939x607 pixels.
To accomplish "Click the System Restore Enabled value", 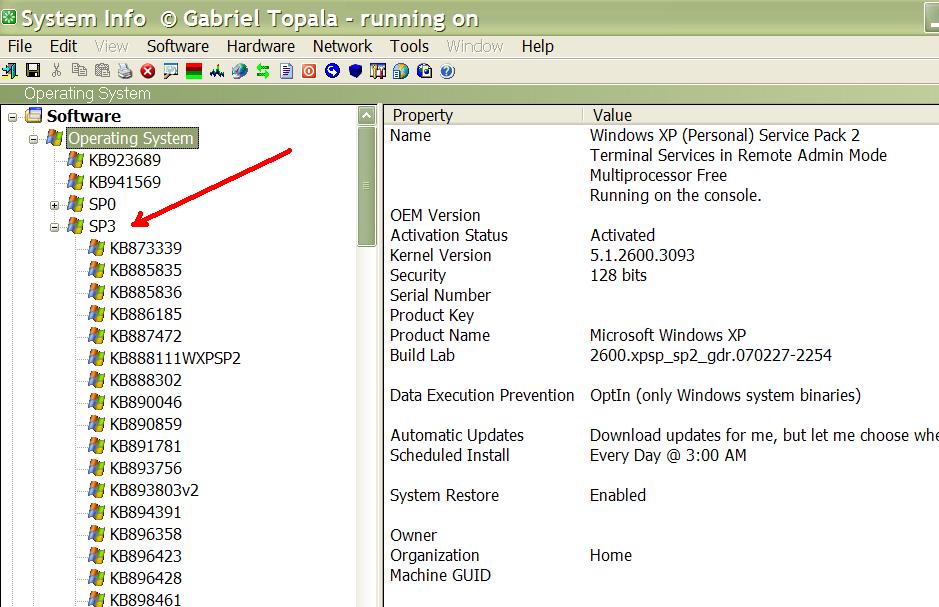I will point(617,495).
